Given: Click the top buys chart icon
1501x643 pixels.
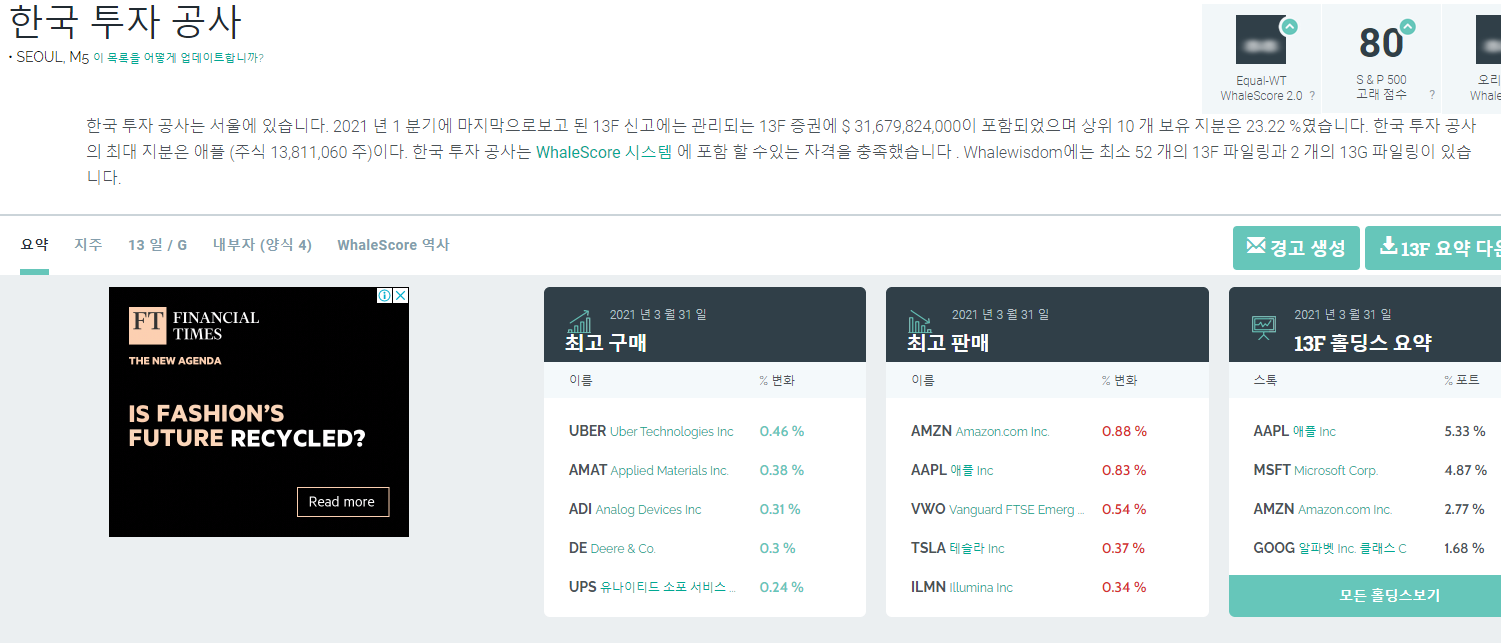Looking at the screenshot, I should [579, 321].
